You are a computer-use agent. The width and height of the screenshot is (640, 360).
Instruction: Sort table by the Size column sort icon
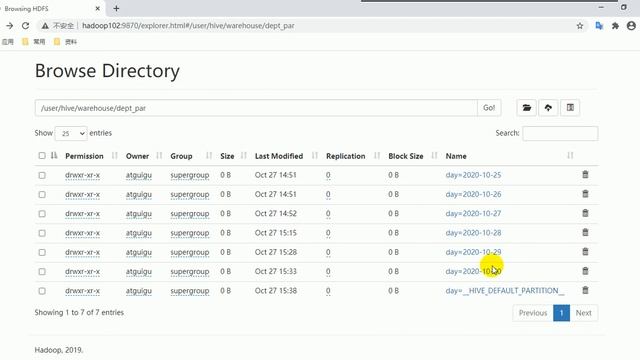(244, 156)
